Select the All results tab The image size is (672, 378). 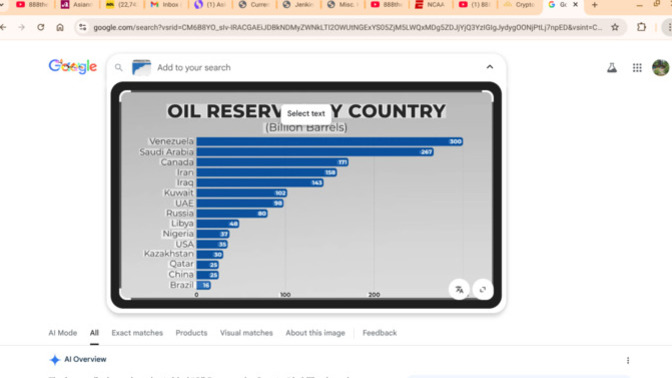tap(94, 333)
